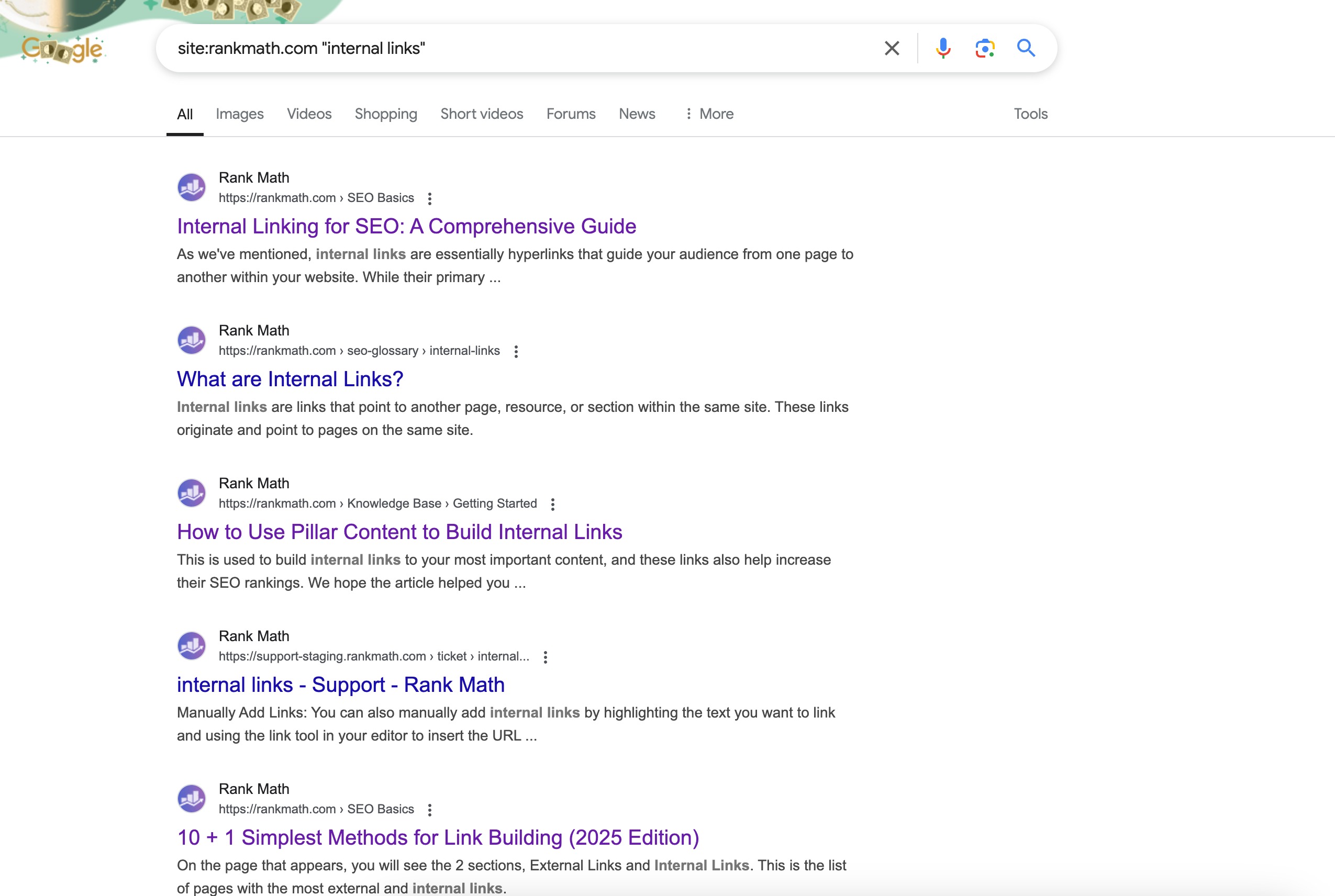This screenshot has width=1335, height=896.
Task: Click the rankmath.com › seo-glossary › internal-links URL
Action: (x=359, y=351)
